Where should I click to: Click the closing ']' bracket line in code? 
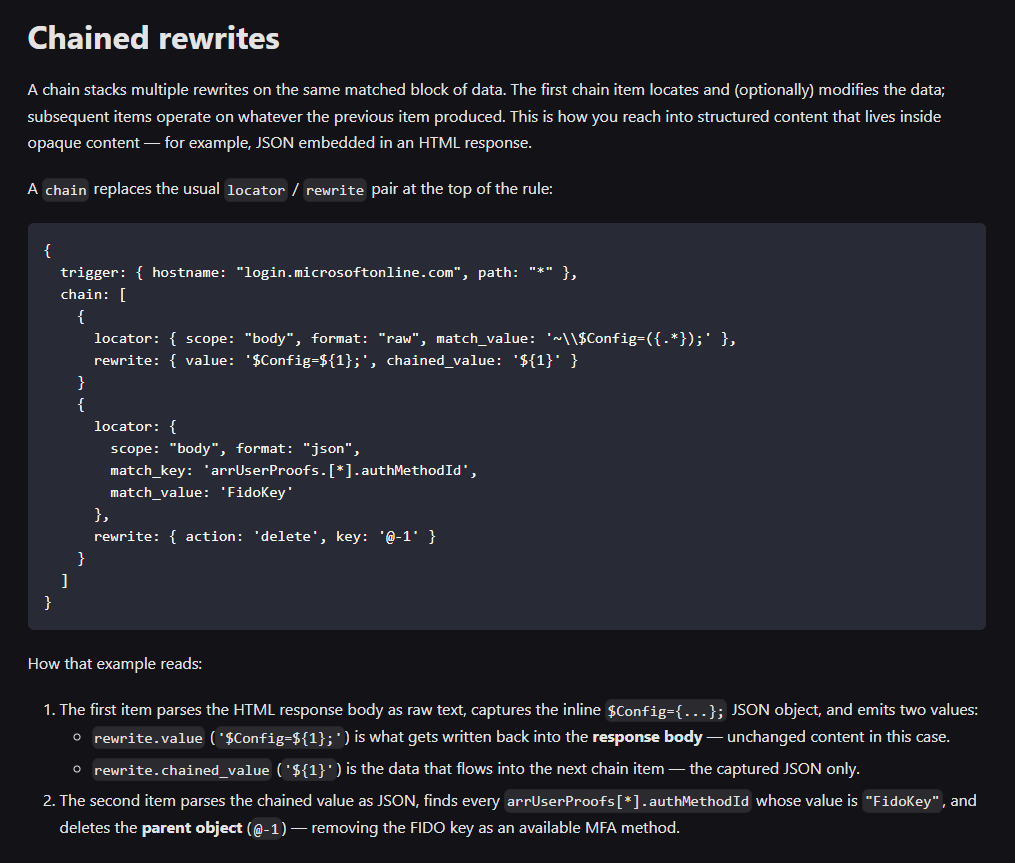pos(64,581)
